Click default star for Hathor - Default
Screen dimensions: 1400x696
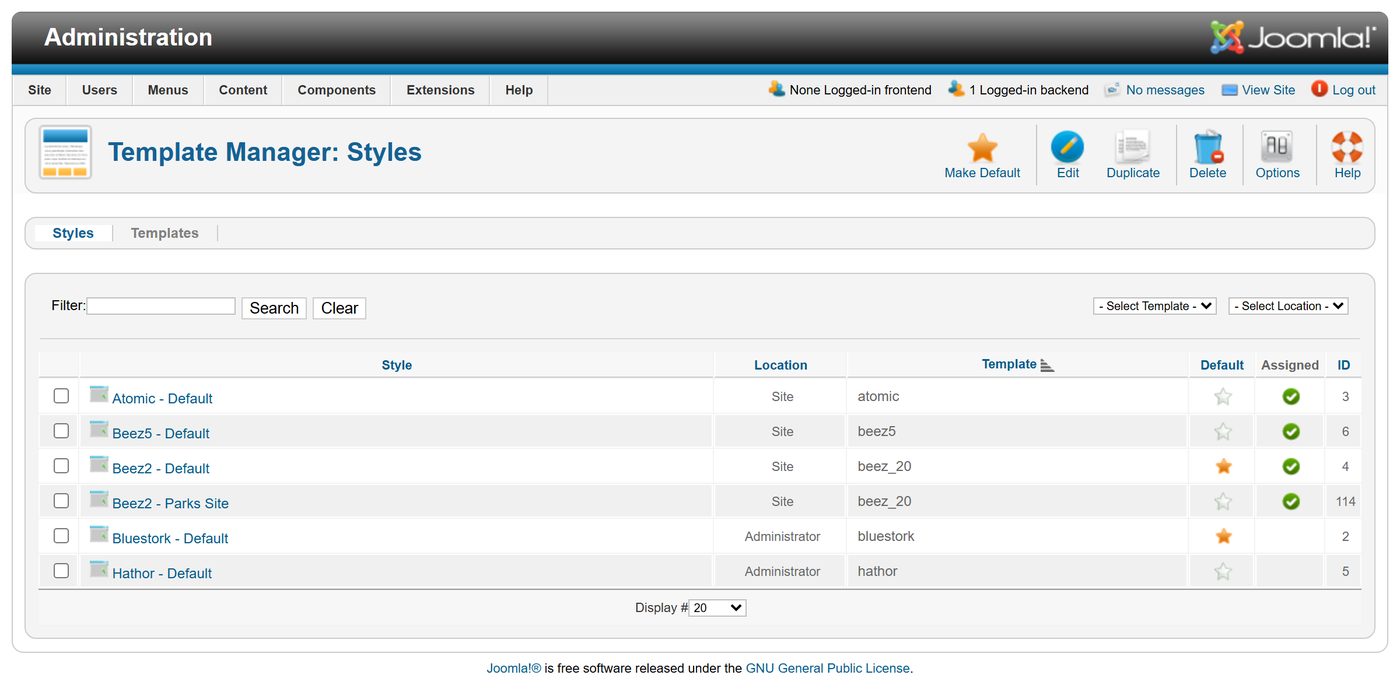point(1222,572)
